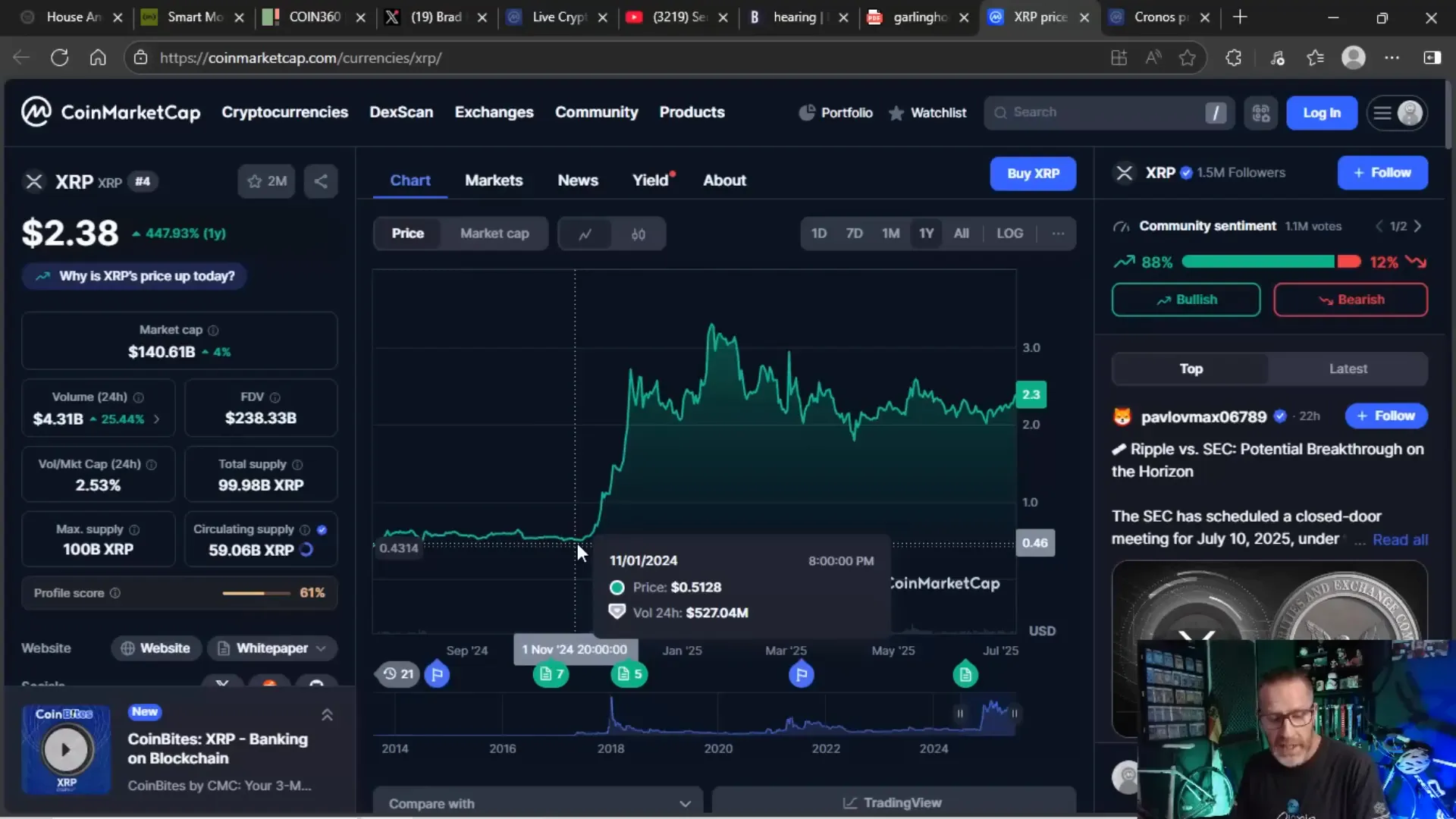Focus the CoinMarketCap search field

(x=1109, y=113)
